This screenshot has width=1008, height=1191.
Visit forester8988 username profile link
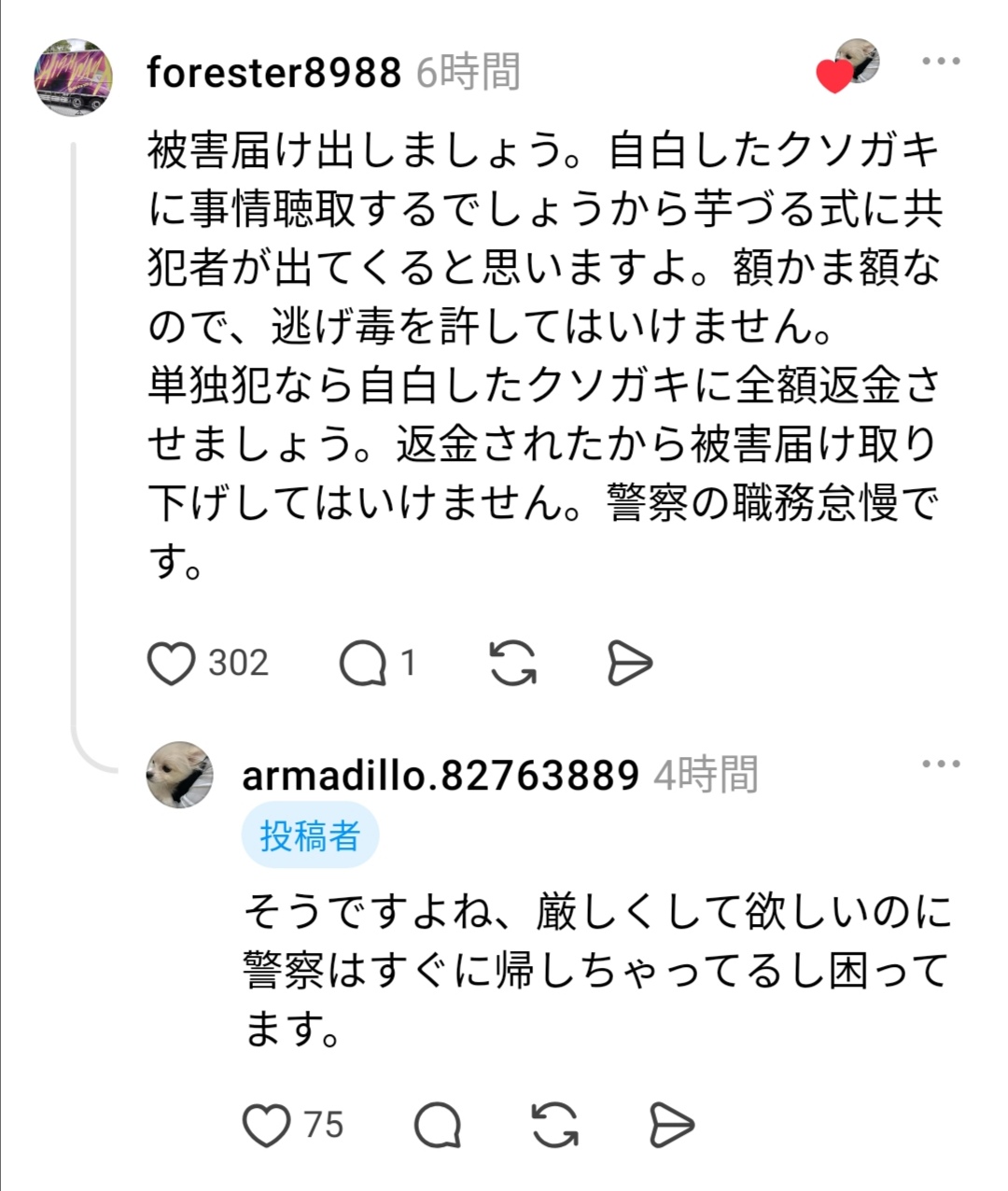coord(274,72)
